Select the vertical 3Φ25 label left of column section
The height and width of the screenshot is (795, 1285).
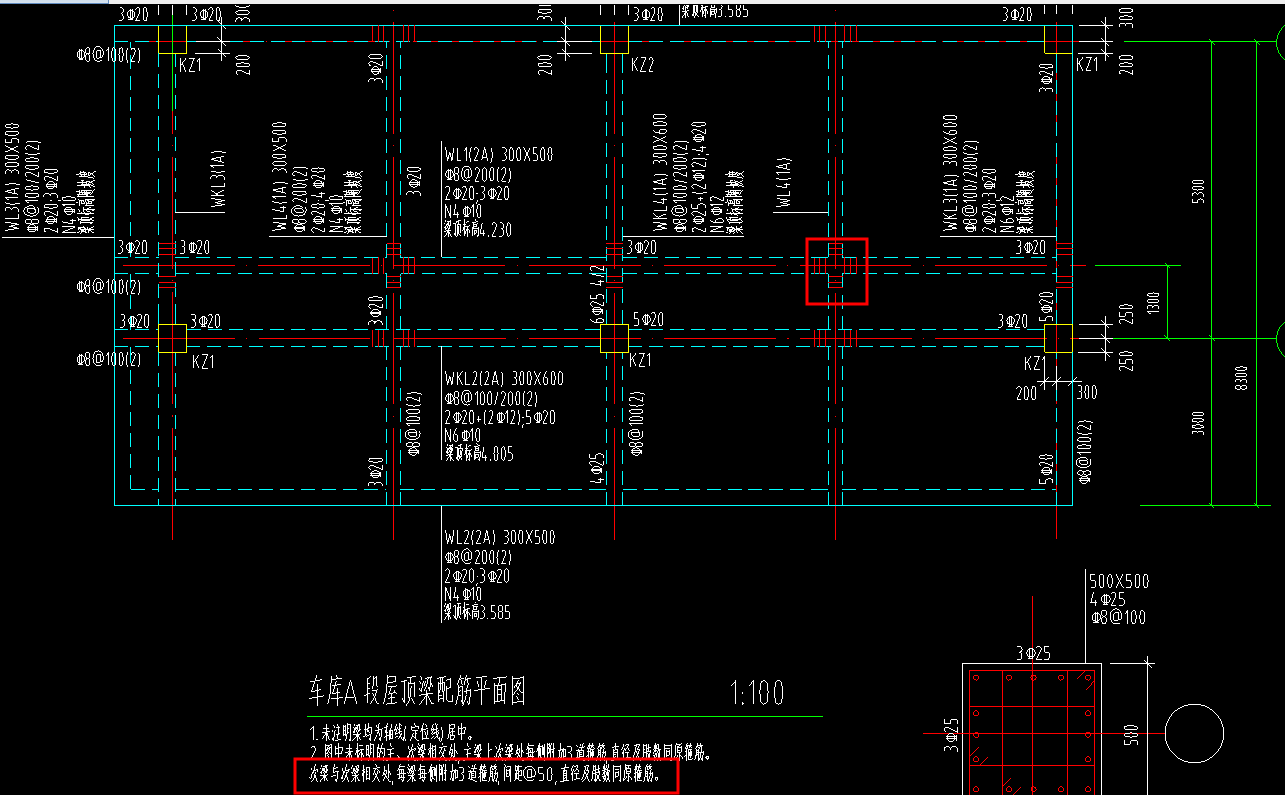(951, 734)
